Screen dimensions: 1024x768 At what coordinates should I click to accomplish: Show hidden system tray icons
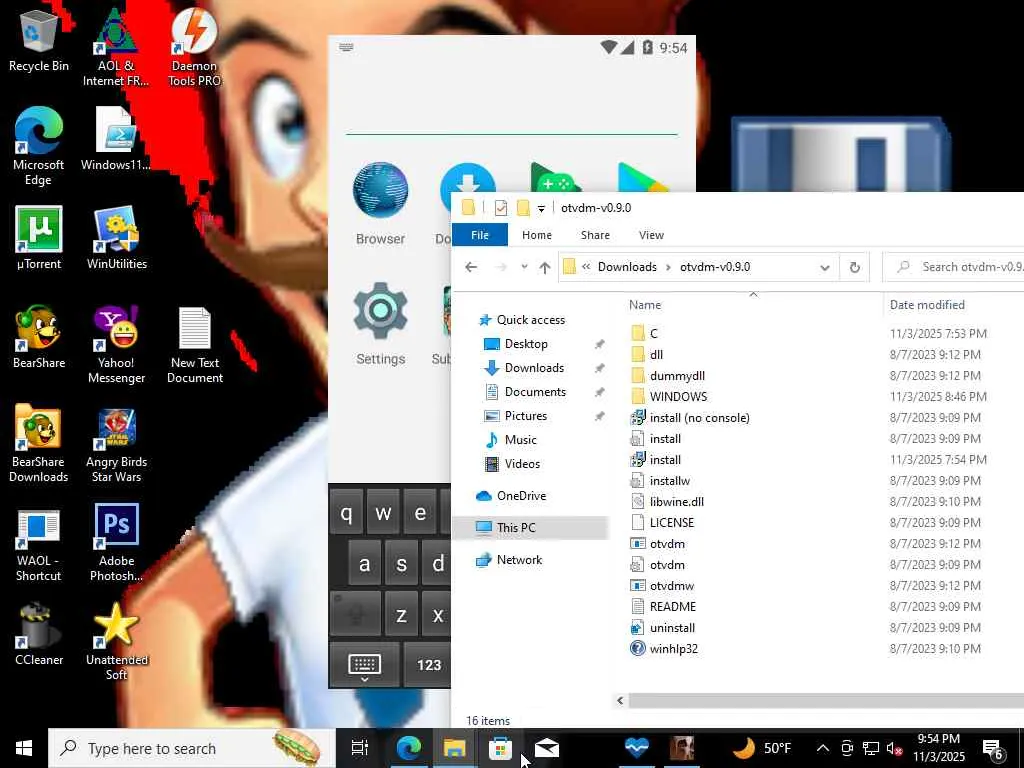tap(823, 748)
